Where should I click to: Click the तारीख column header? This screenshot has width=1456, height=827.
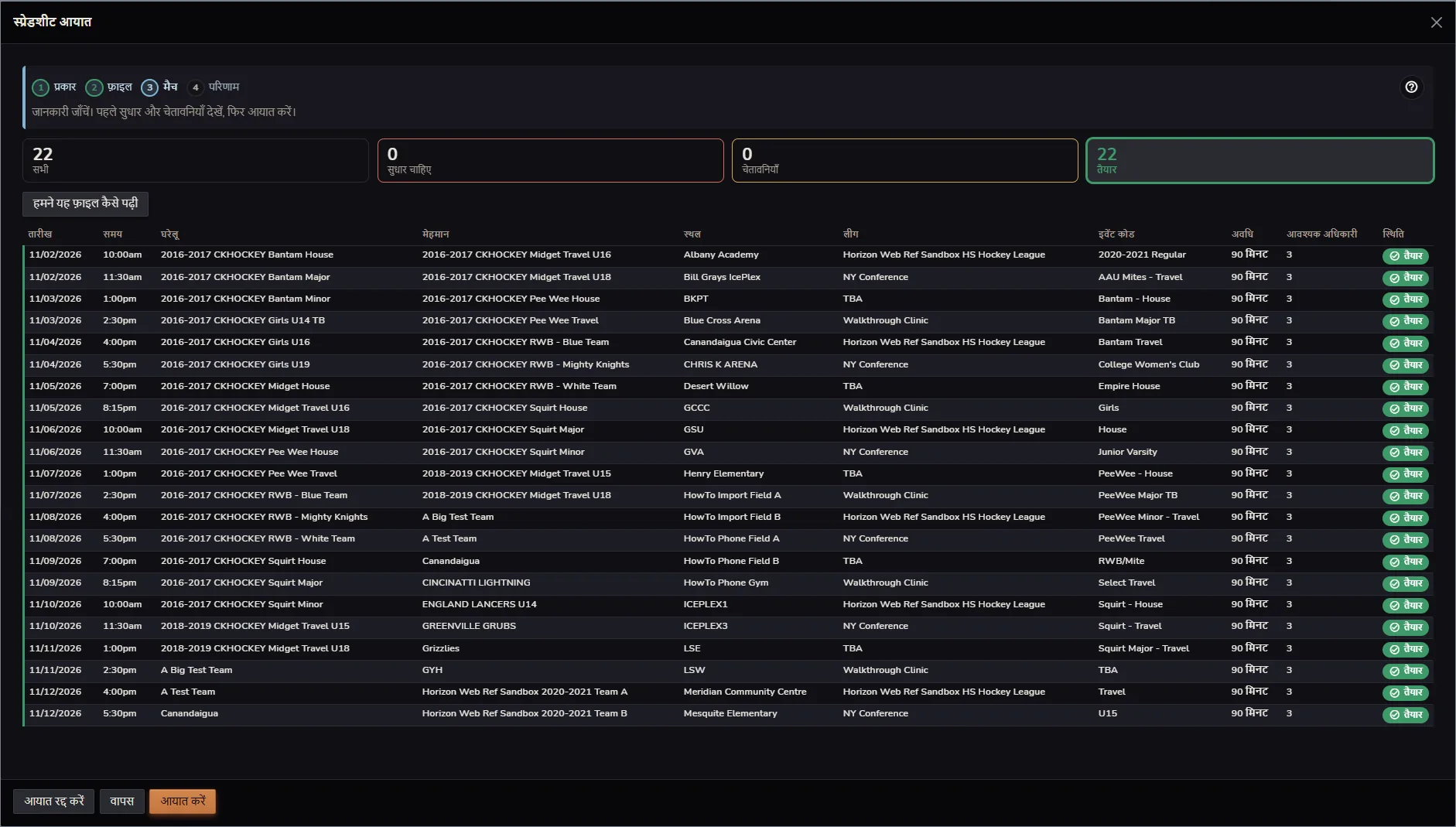[x=40, y=234]
